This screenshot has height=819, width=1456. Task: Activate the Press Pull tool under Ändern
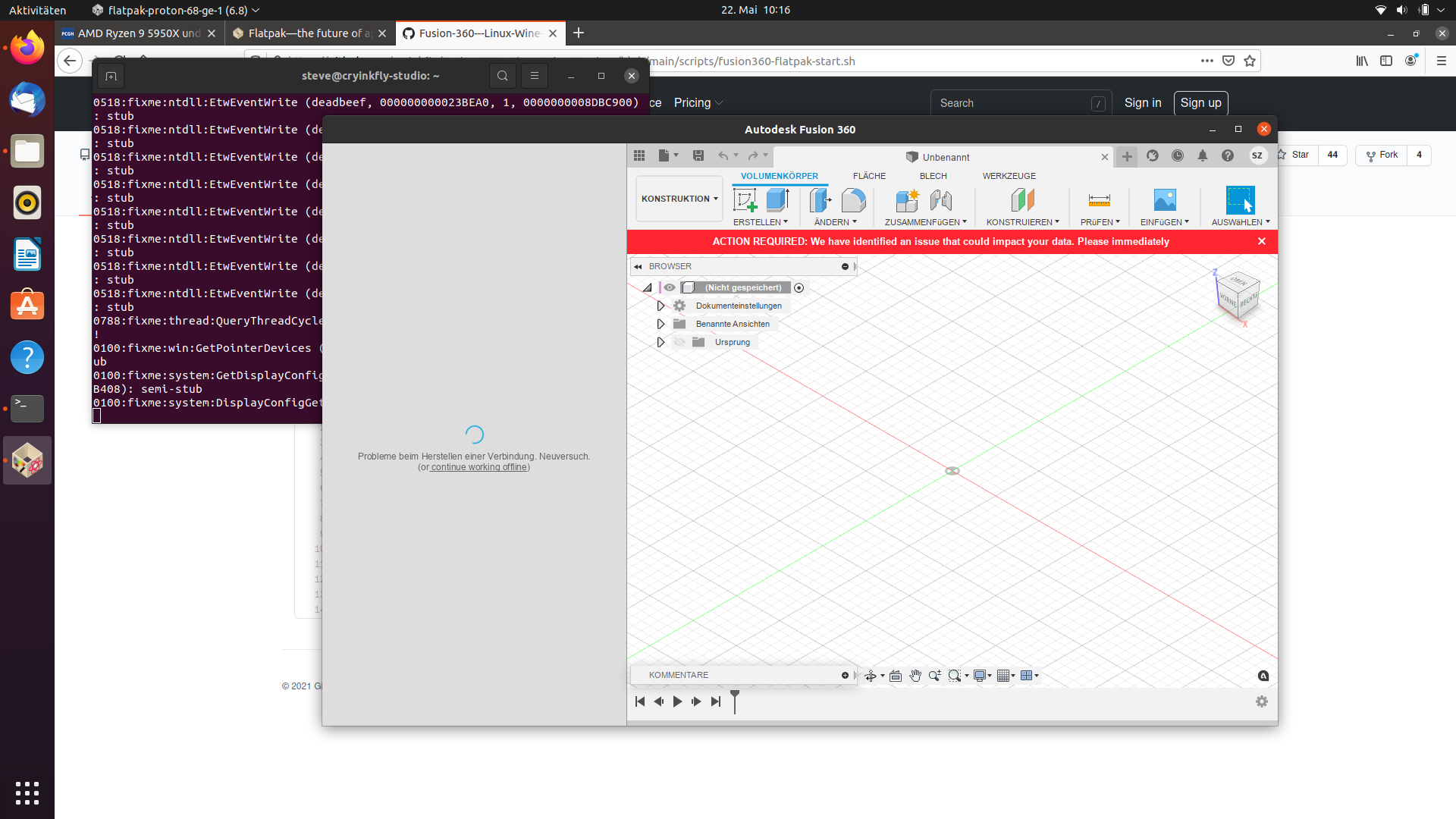point(821,200)
